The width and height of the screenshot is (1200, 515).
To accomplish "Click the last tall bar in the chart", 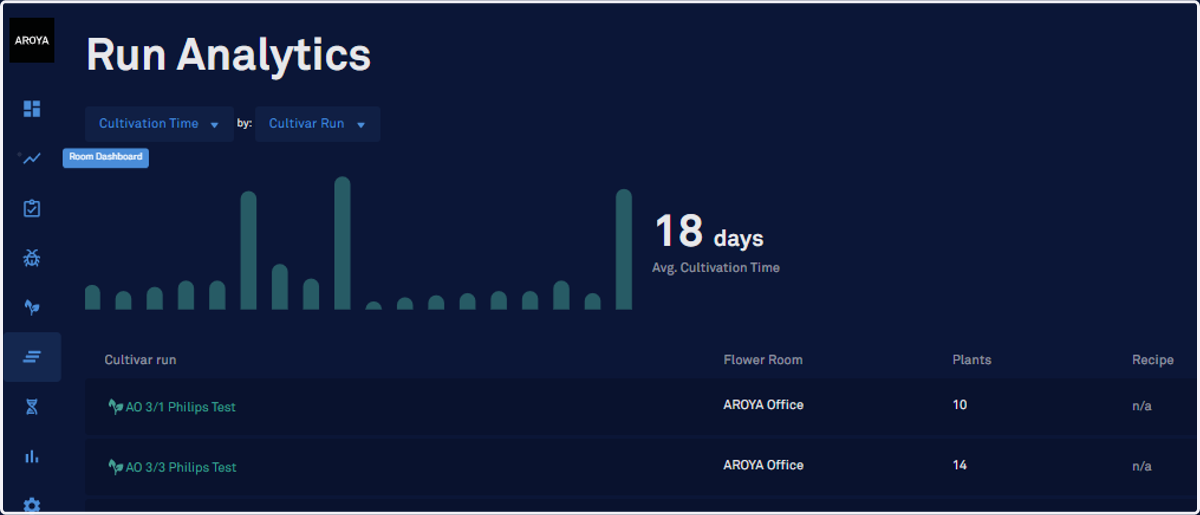I will pos(624,249).
